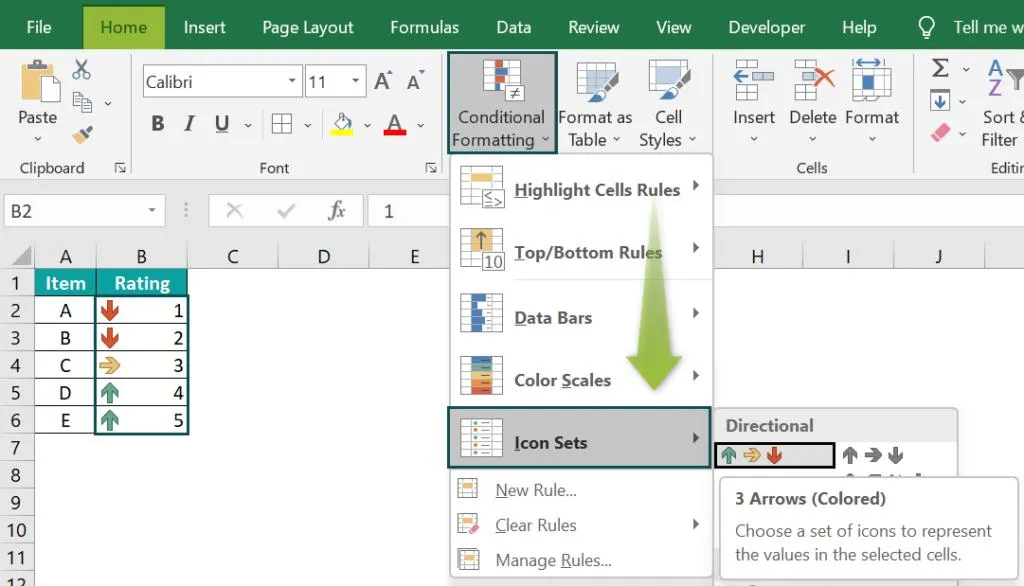Click the red Font Color A
Viewport: 1024px width, 586px height.
pyautogui.click(x=394, y=123)
